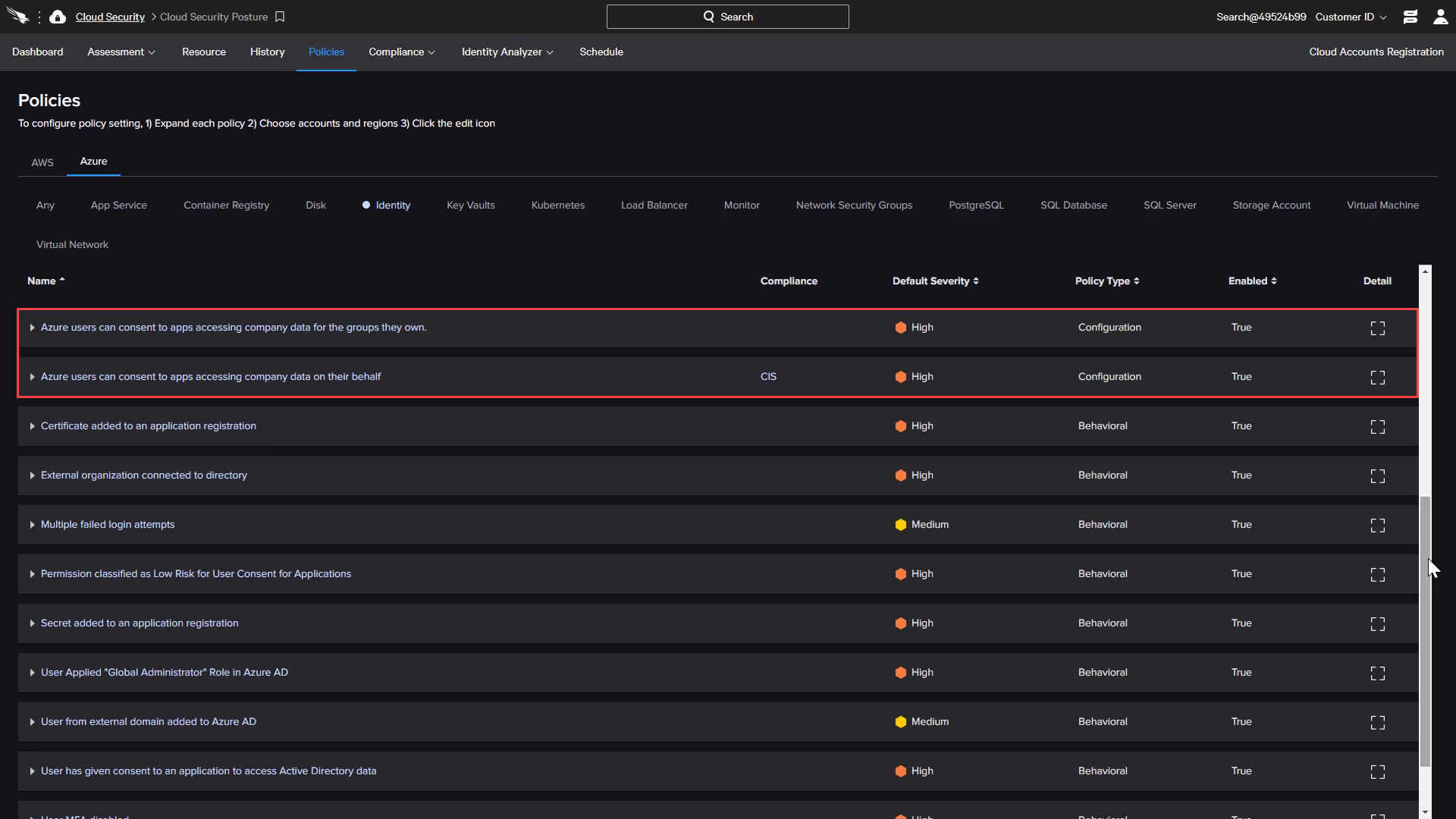Click the bookmark icon next to Cloud Security Posture
This screenshot has height=819, width=1456.
[x=281, y=17]
